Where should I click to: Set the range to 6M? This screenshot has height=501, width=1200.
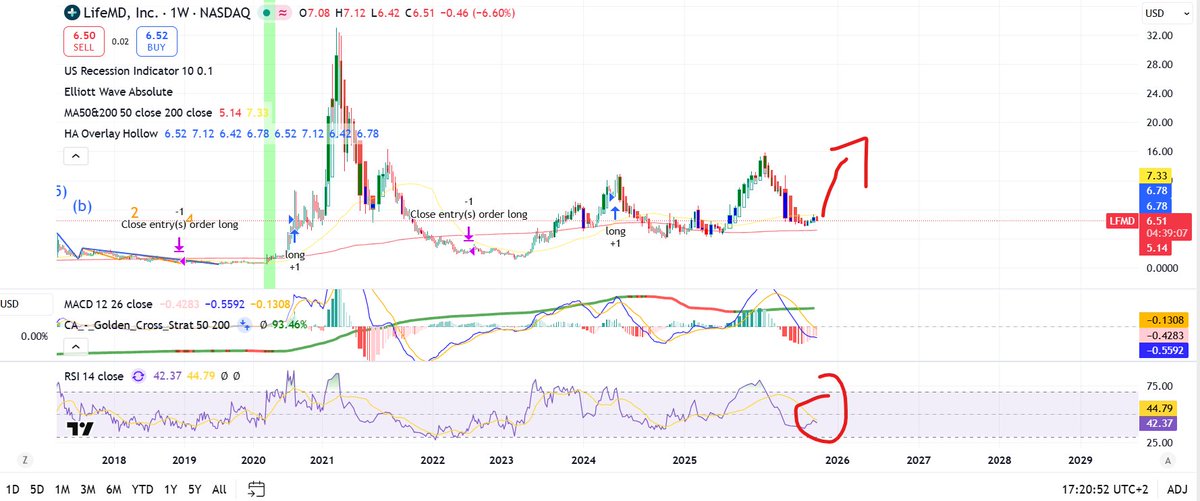click(115, 489)
